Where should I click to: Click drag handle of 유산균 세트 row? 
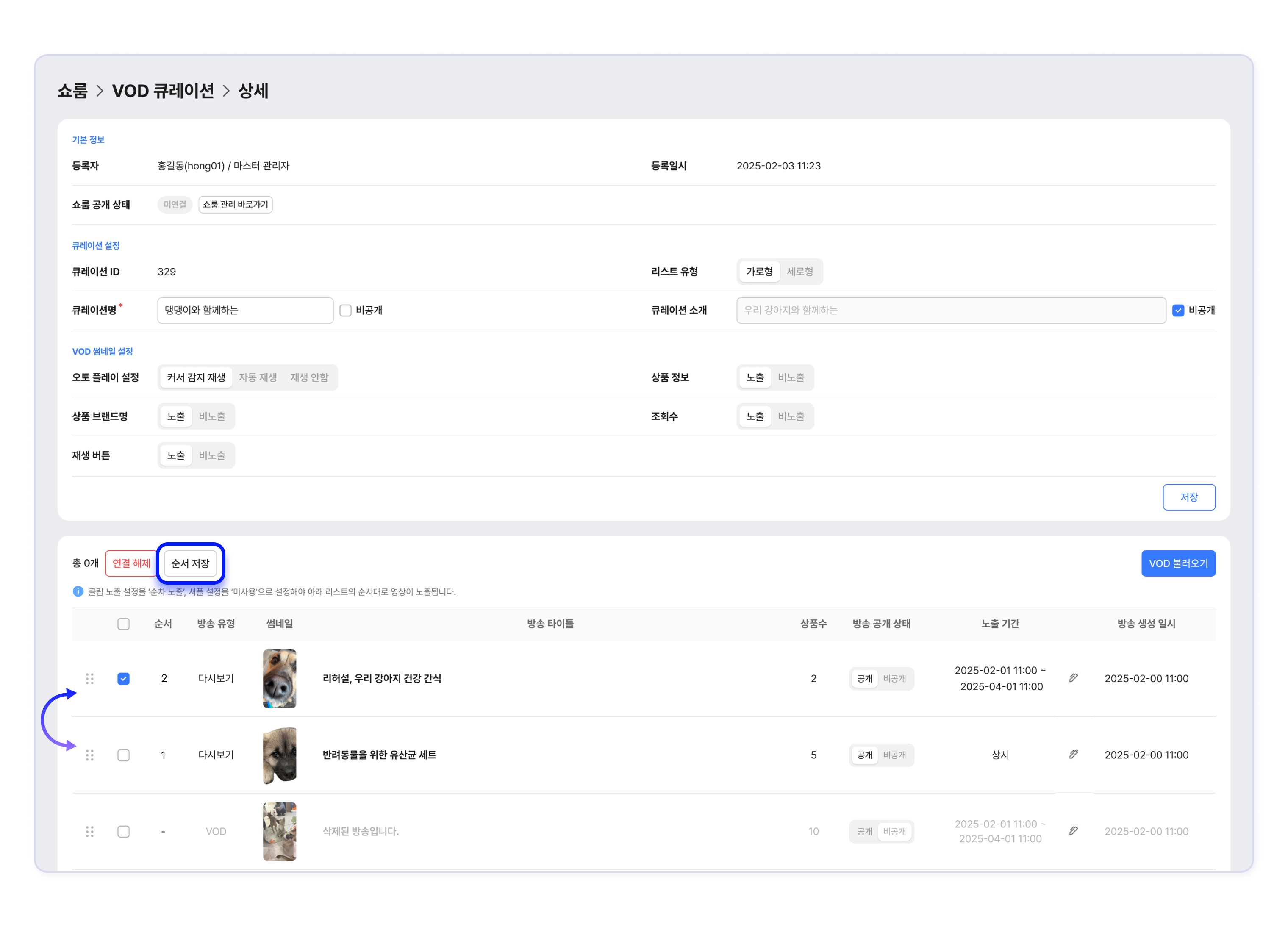tap(90, 755)
